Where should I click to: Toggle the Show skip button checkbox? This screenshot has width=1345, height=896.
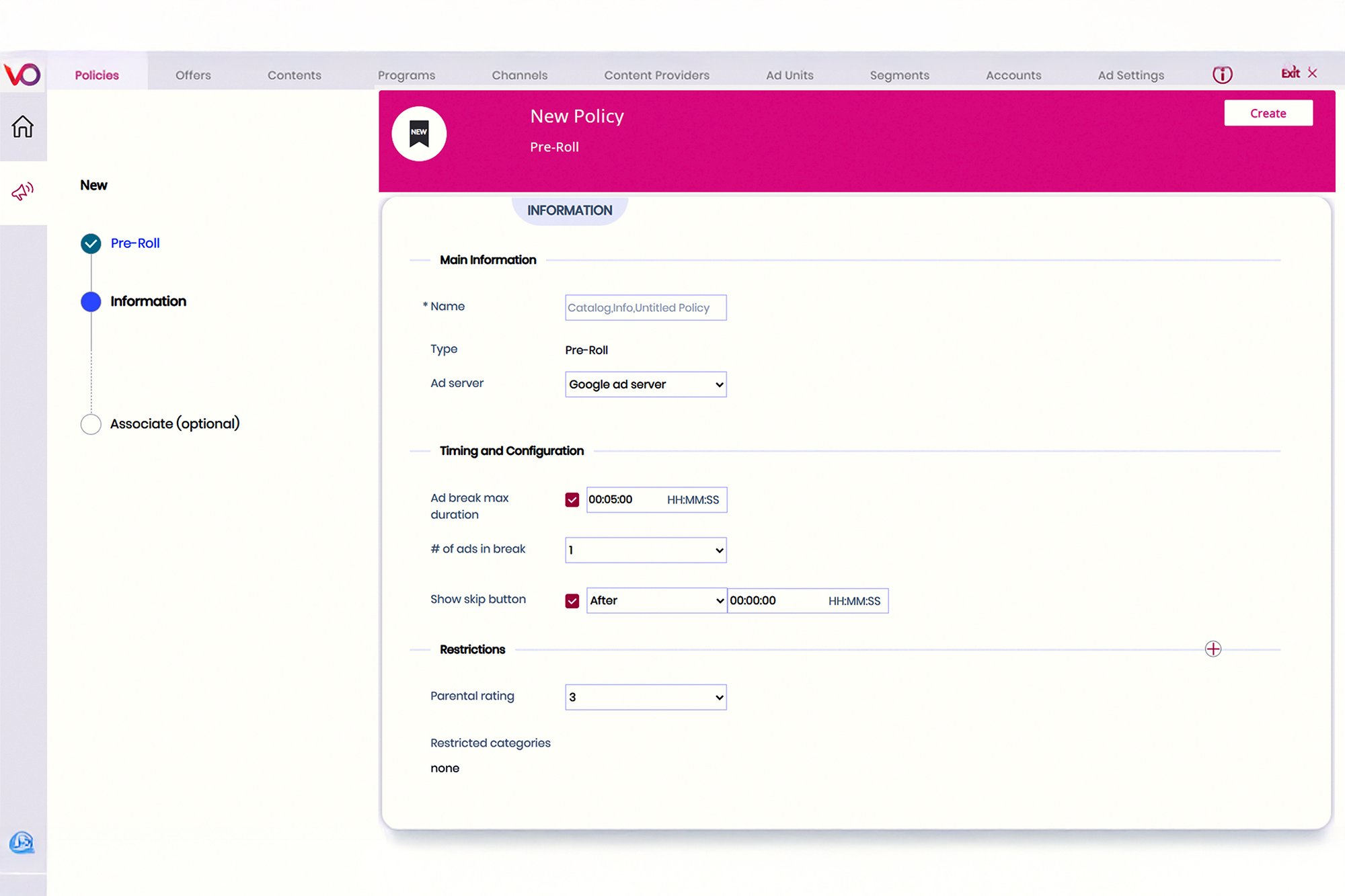tap(572, 600)
